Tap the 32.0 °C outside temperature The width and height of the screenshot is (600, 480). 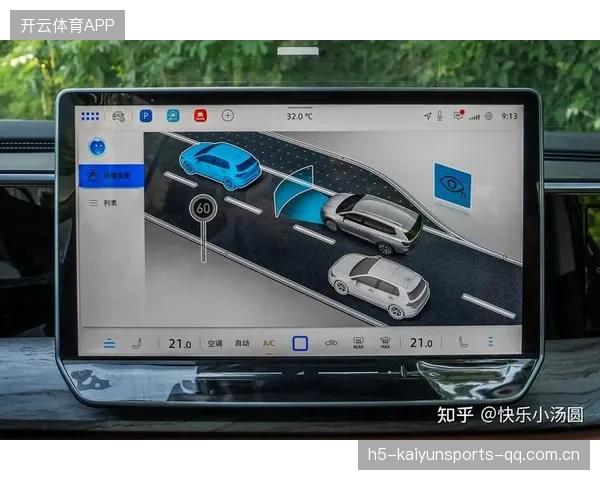300,116
